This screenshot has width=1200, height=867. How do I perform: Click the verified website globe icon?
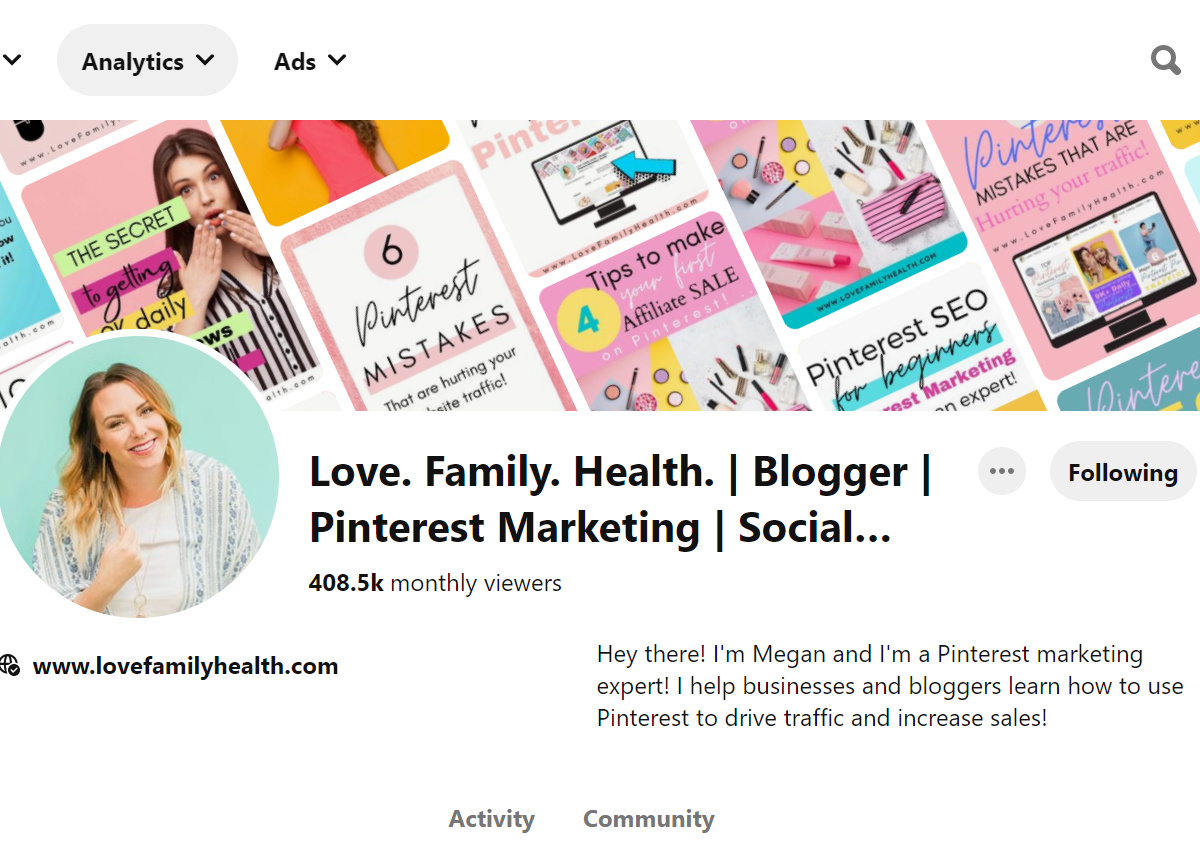click(10, 666)
